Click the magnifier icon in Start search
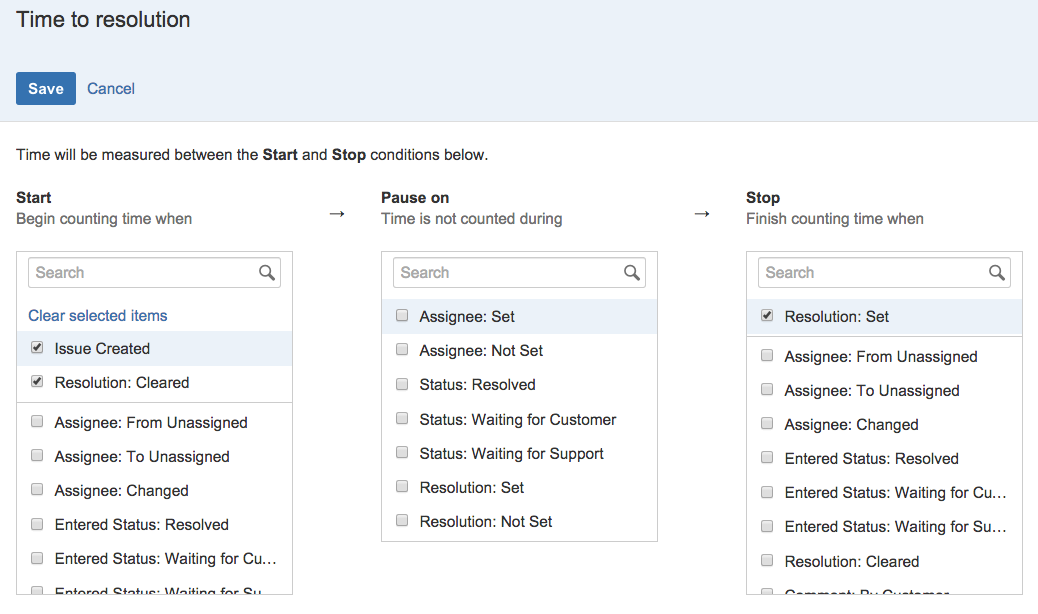 click(x=267, y=273)
